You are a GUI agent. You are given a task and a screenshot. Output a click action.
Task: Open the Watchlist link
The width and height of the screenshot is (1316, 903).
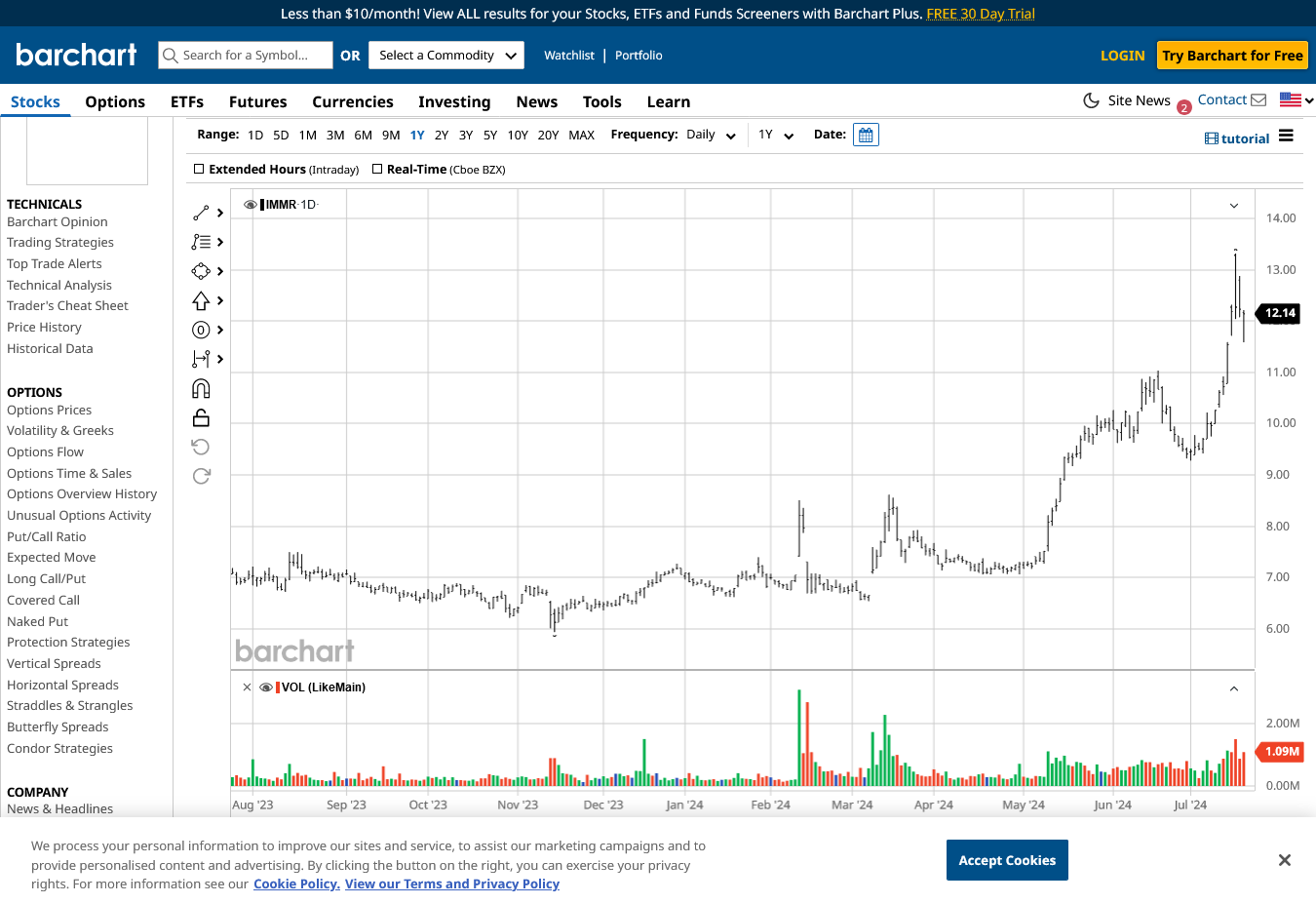(x=569, y=56)
